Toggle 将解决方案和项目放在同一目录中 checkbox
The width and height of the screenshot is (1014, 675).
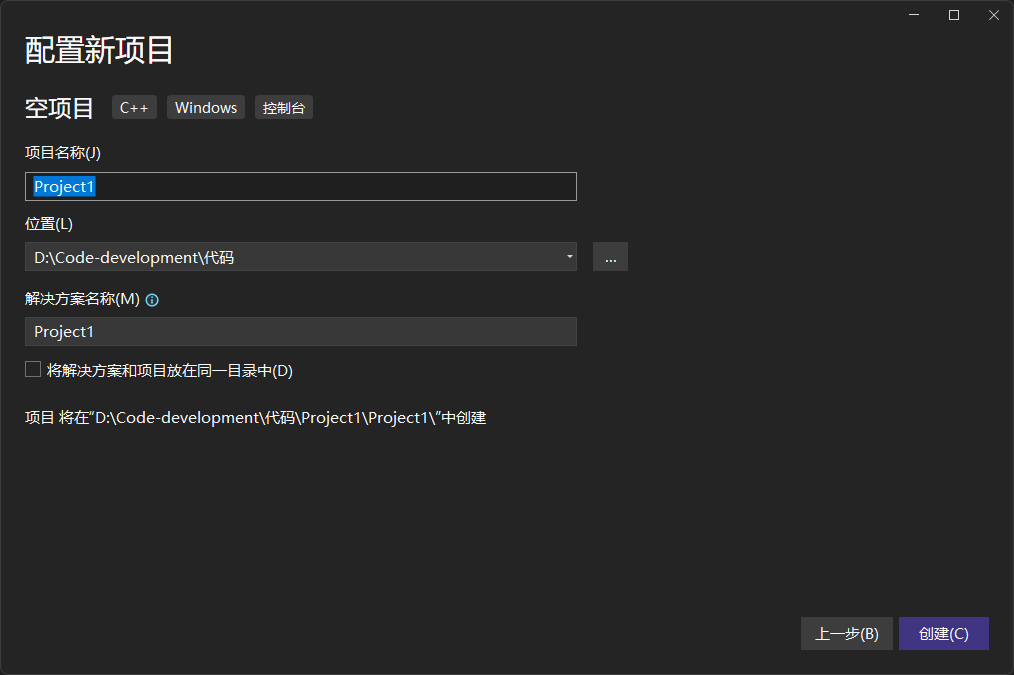(x=33, y=370)
